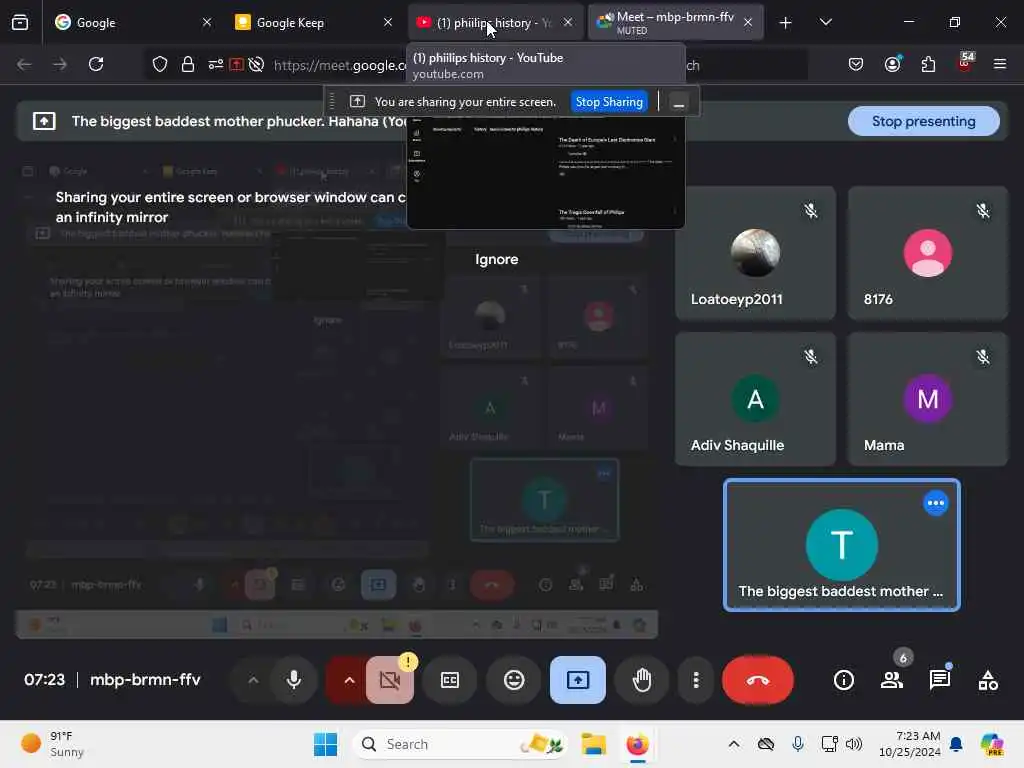Open tracking protection shield icon
Screen dimensions: 1024x768
[160, 64]
